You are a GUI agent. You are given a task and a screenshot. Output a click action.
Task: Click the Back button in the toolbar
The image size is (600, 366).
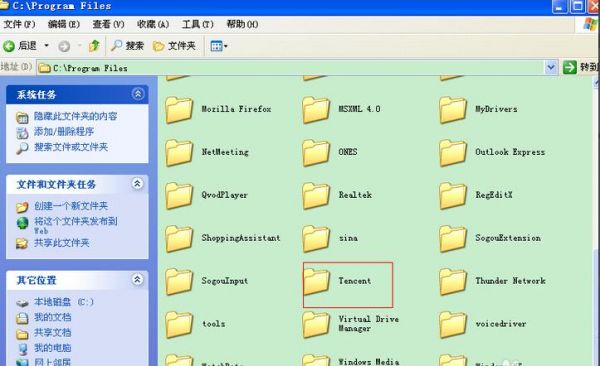point(20,46)
